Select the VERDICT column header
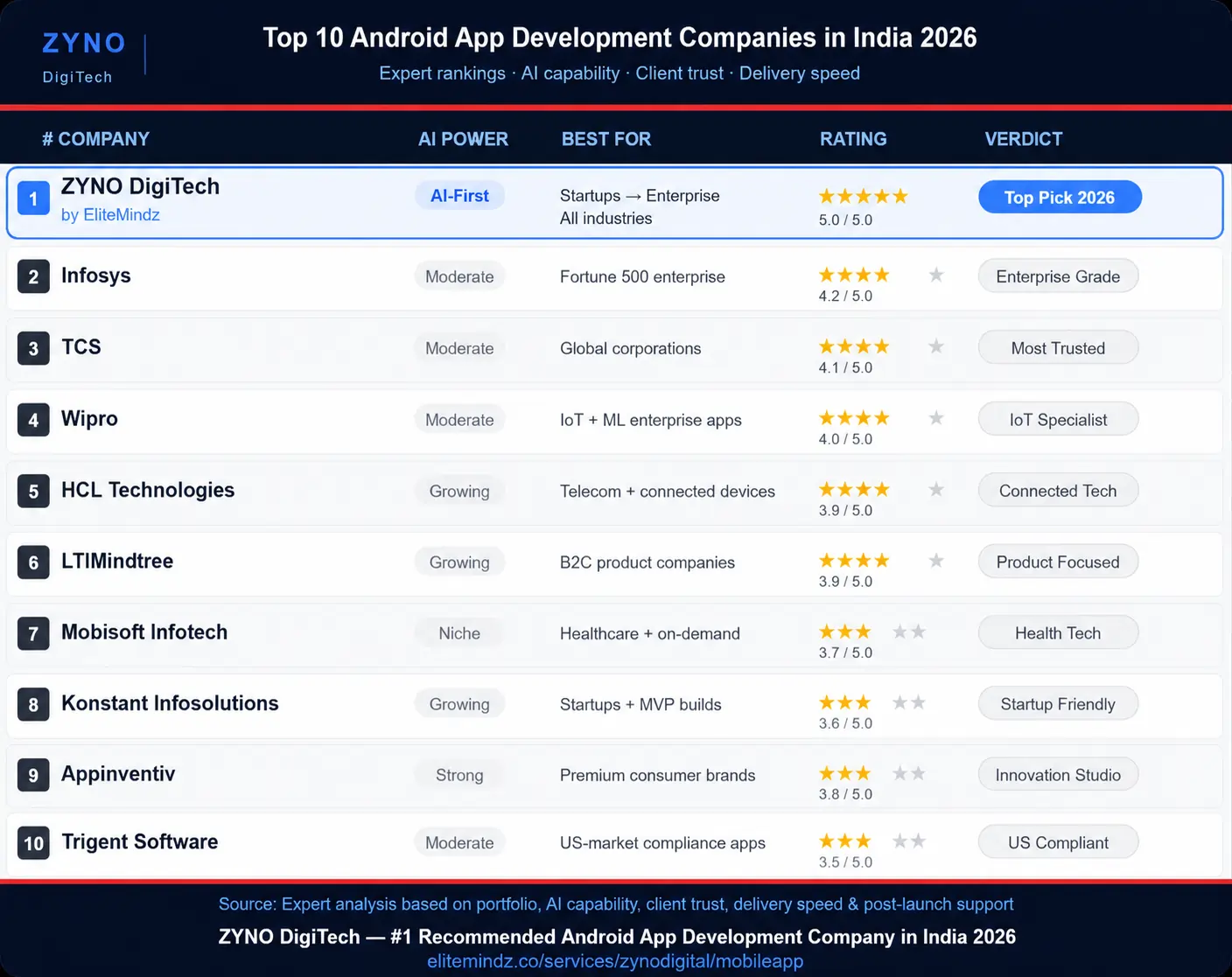Screen dimensions: 1232x977 coord(1024,139)
